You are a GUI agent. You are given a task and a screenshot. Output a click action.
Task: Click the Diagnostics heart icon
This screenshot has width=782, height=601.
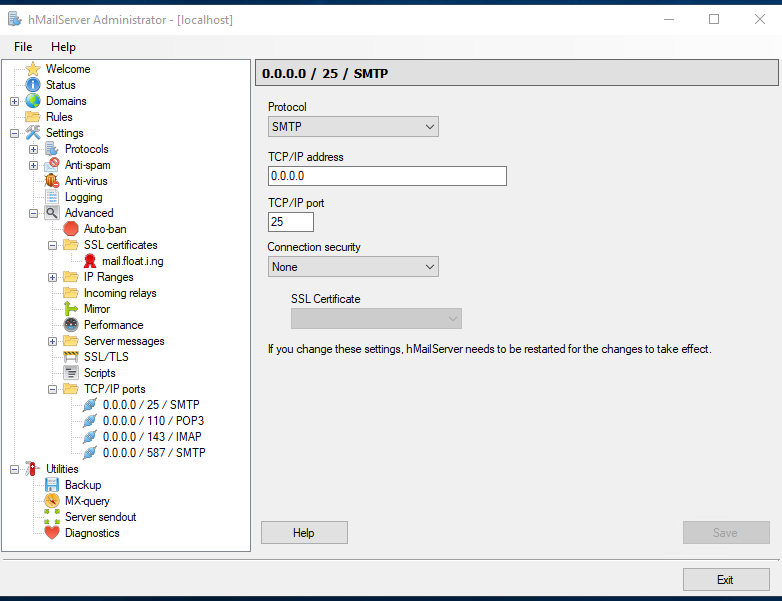click(52, 533)
